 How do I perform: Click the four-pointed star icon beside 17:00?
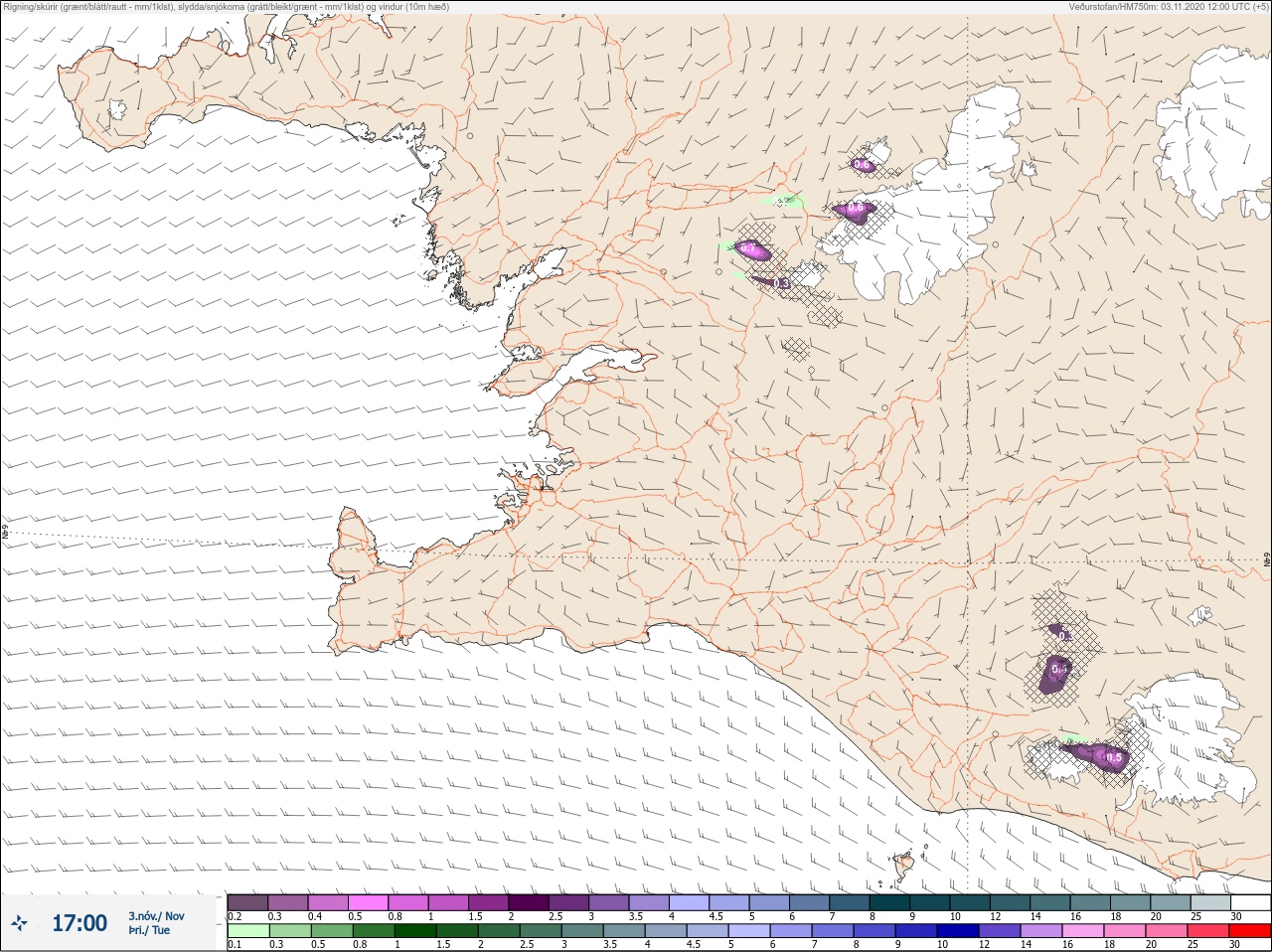tap(19, 924)
